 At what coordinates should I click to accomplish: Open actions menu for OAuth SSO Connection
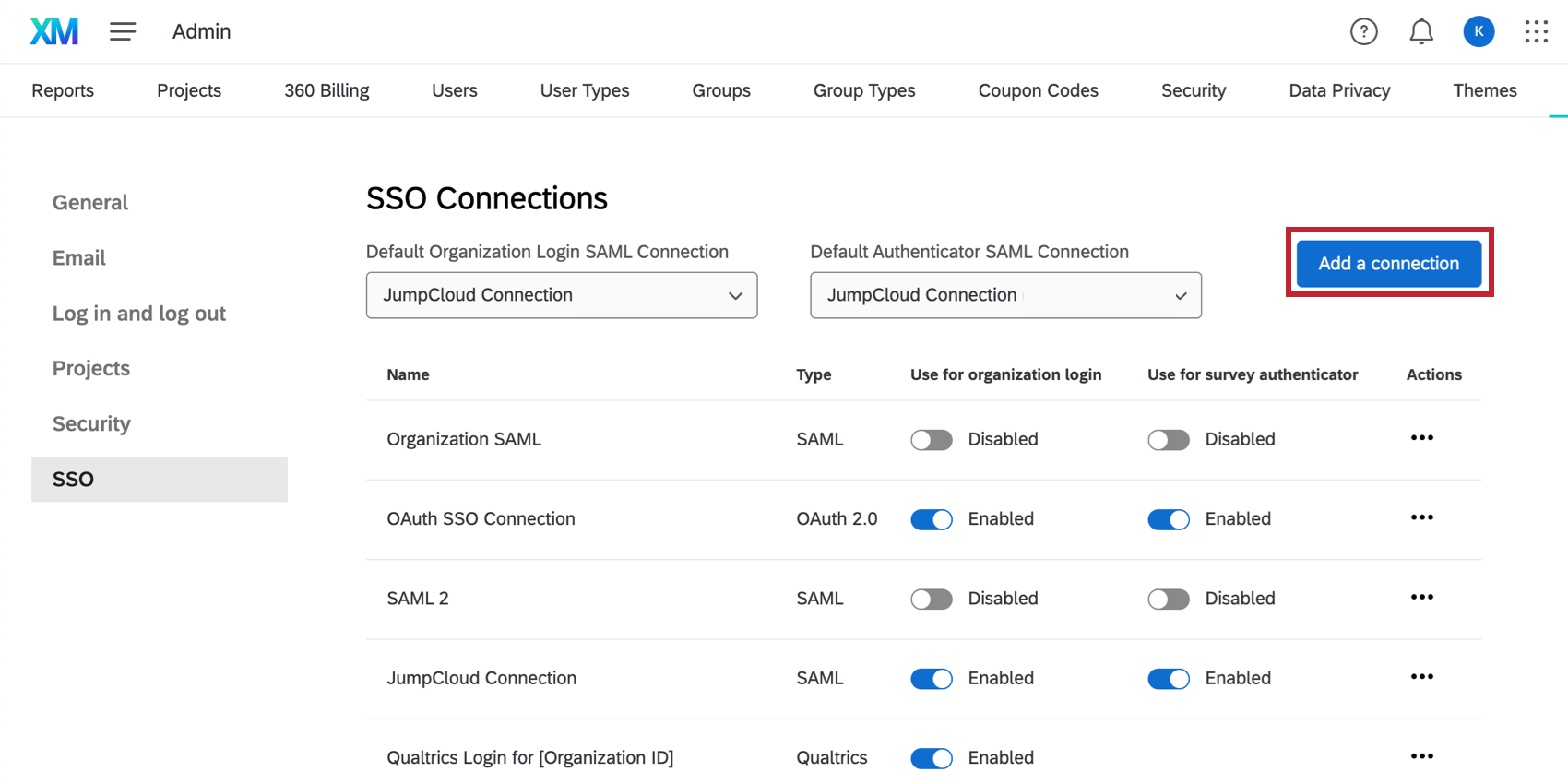click(x=1422, y=517)
